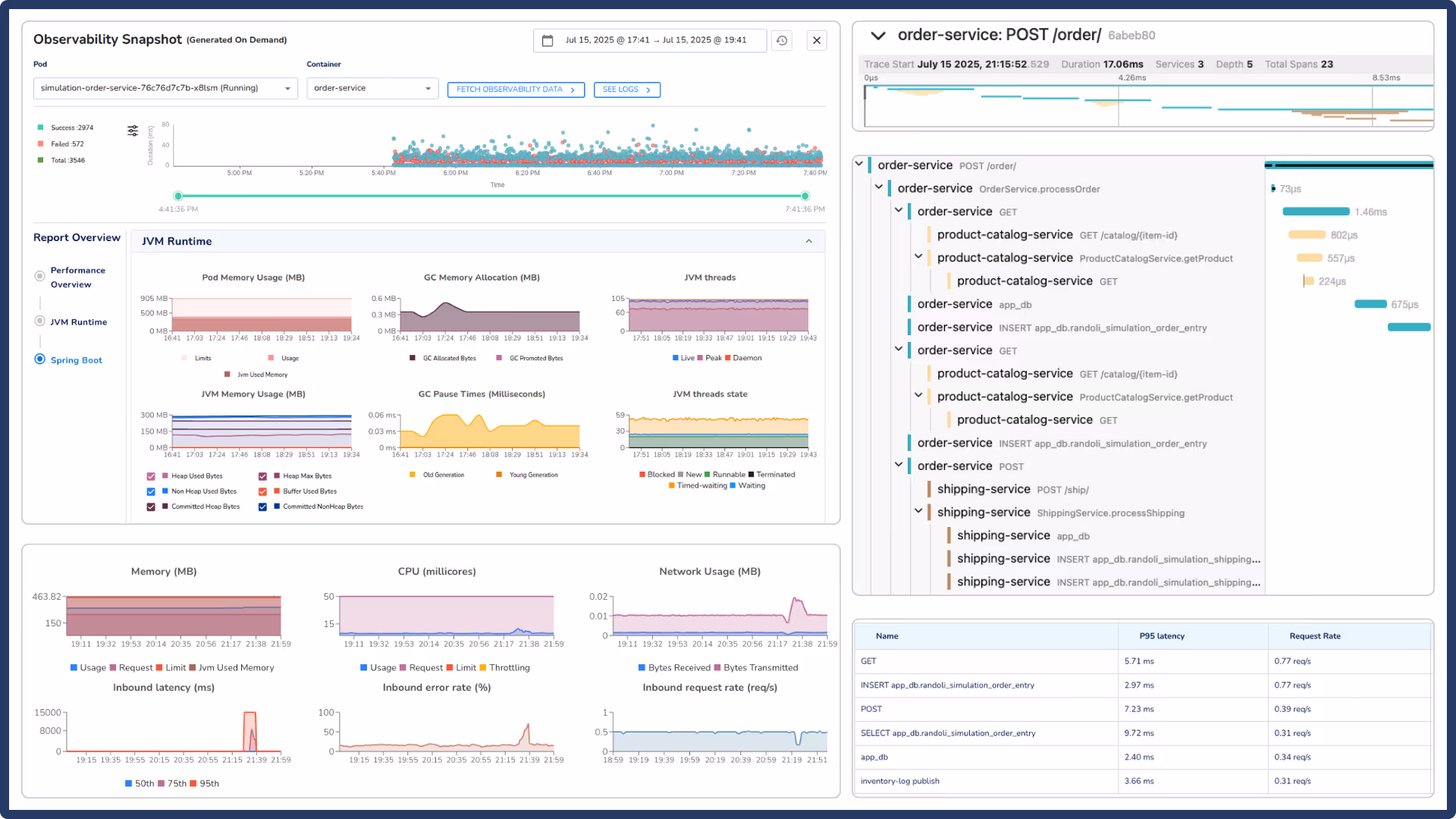1456x819 pixels.
Task: Click Failed red legend swatch
Action: click(x=40, y=144)
